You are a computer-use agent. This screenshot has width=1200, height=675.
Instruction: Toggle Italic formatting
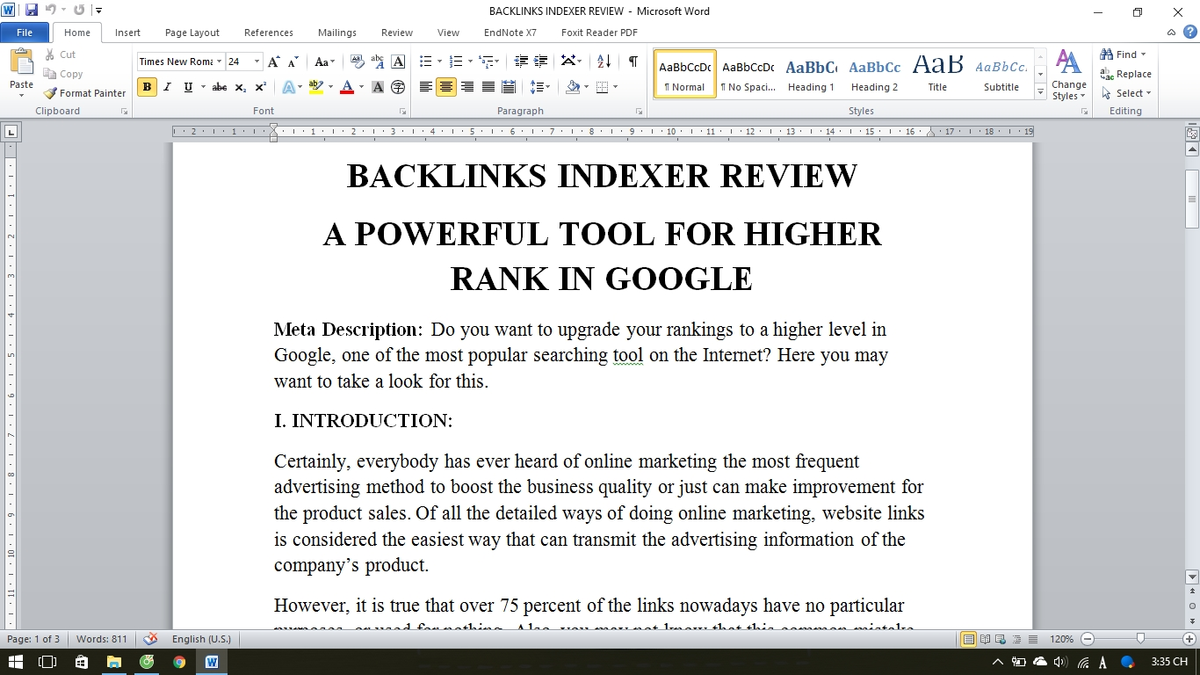click(x=166, y=87)
